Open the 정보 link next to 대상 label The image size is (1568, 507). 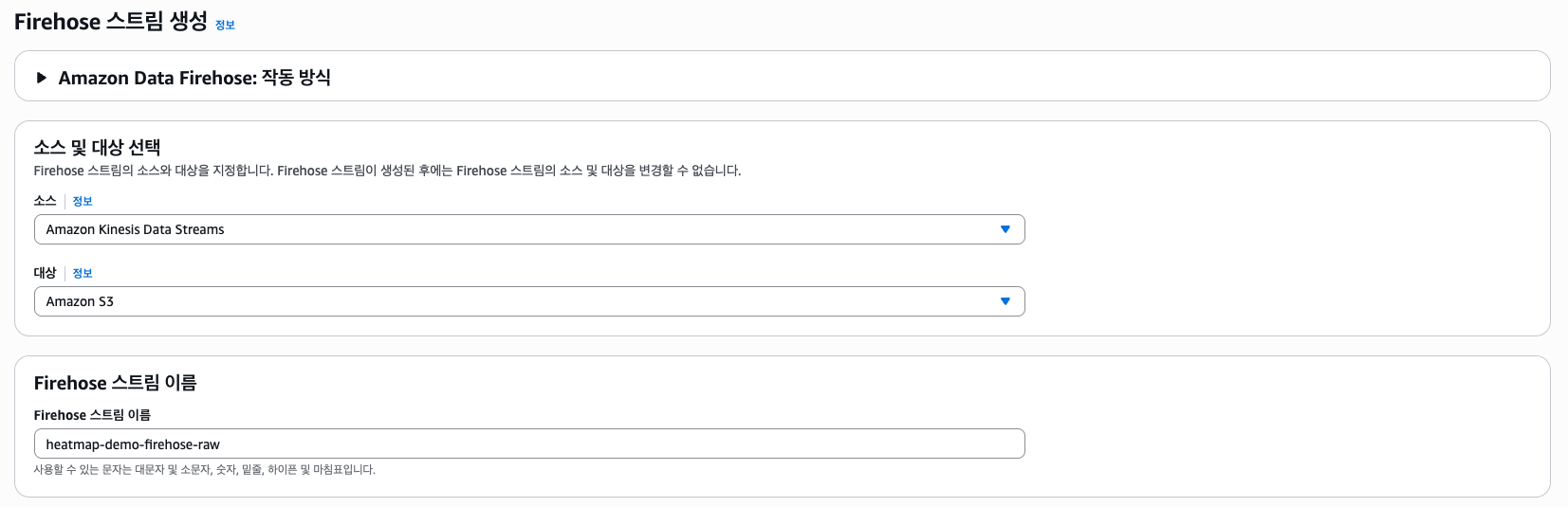83,273
